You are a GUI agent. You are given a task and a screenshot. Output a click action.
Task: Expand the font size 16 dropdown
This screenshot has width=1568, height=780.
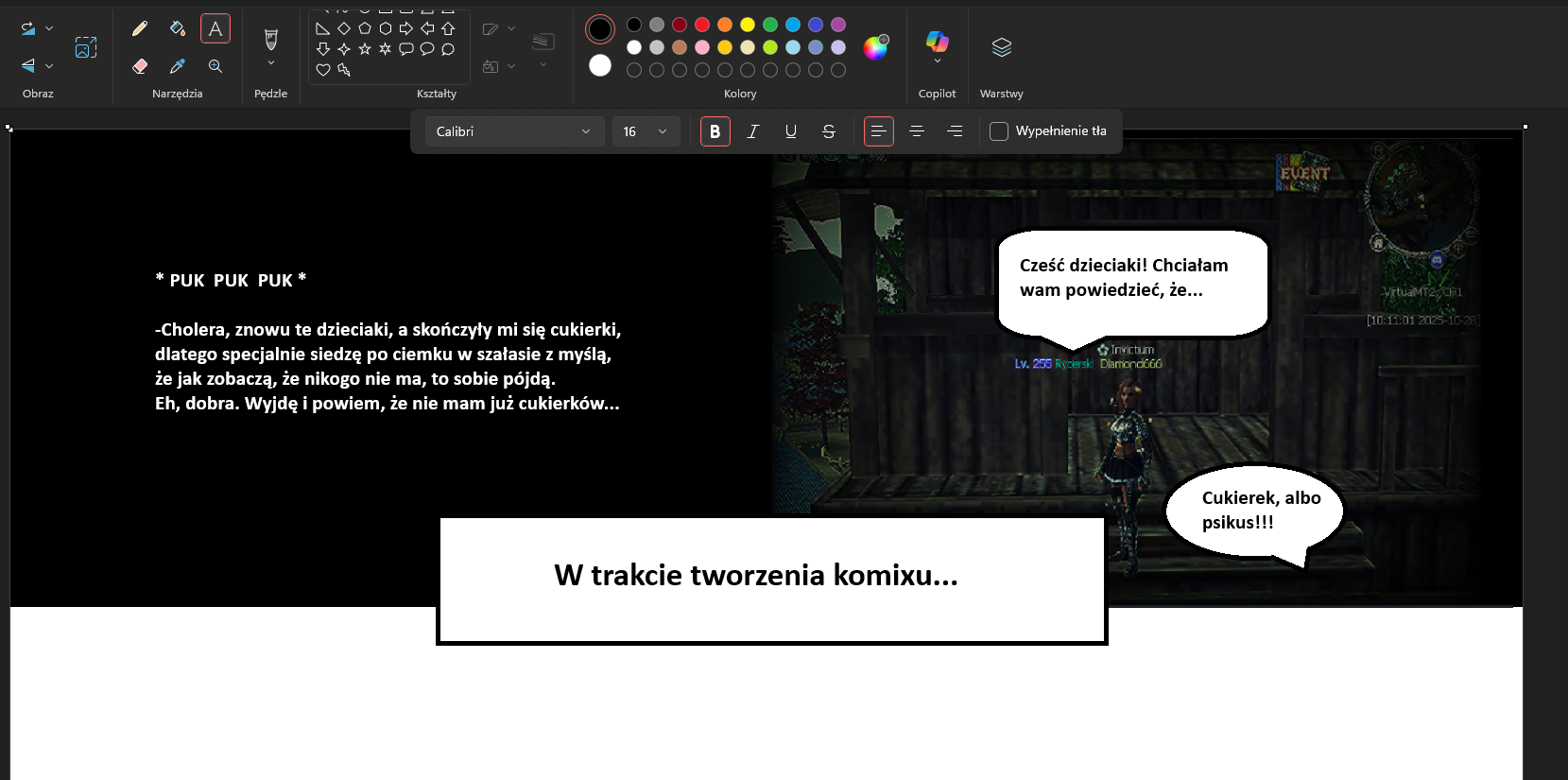[646, 131]
